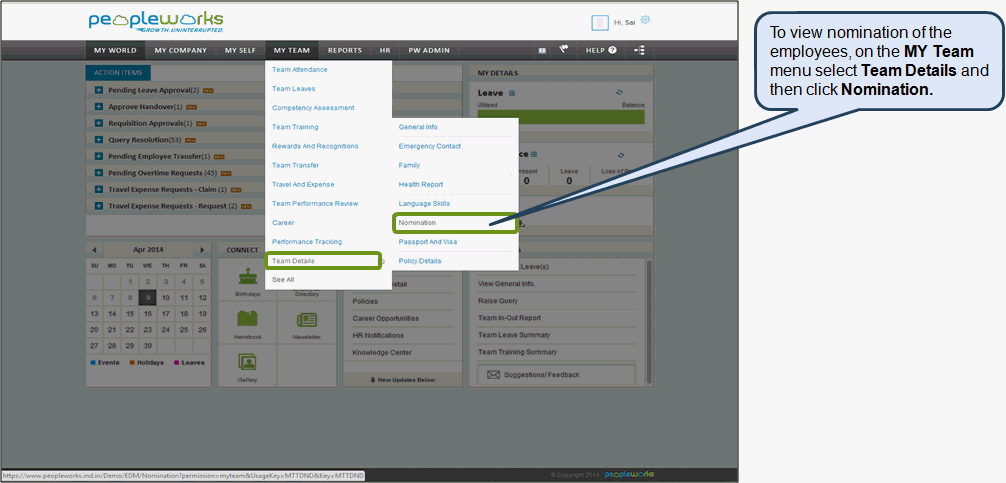Expand Pending Leave Approval item

click(x=99, y=90)
